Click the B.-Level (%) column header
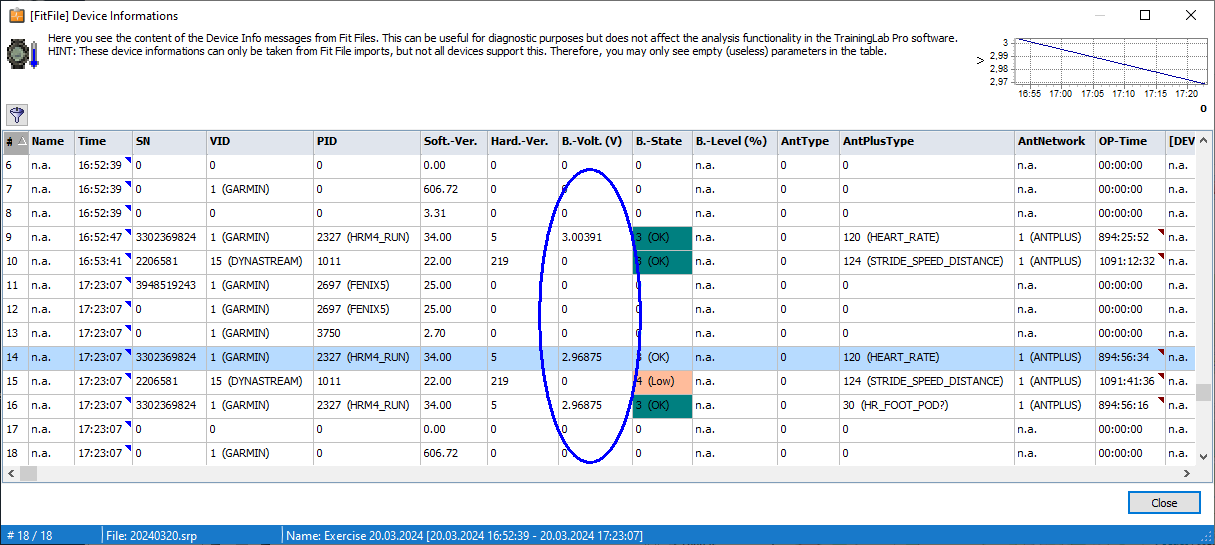 [x=735, y=142]
